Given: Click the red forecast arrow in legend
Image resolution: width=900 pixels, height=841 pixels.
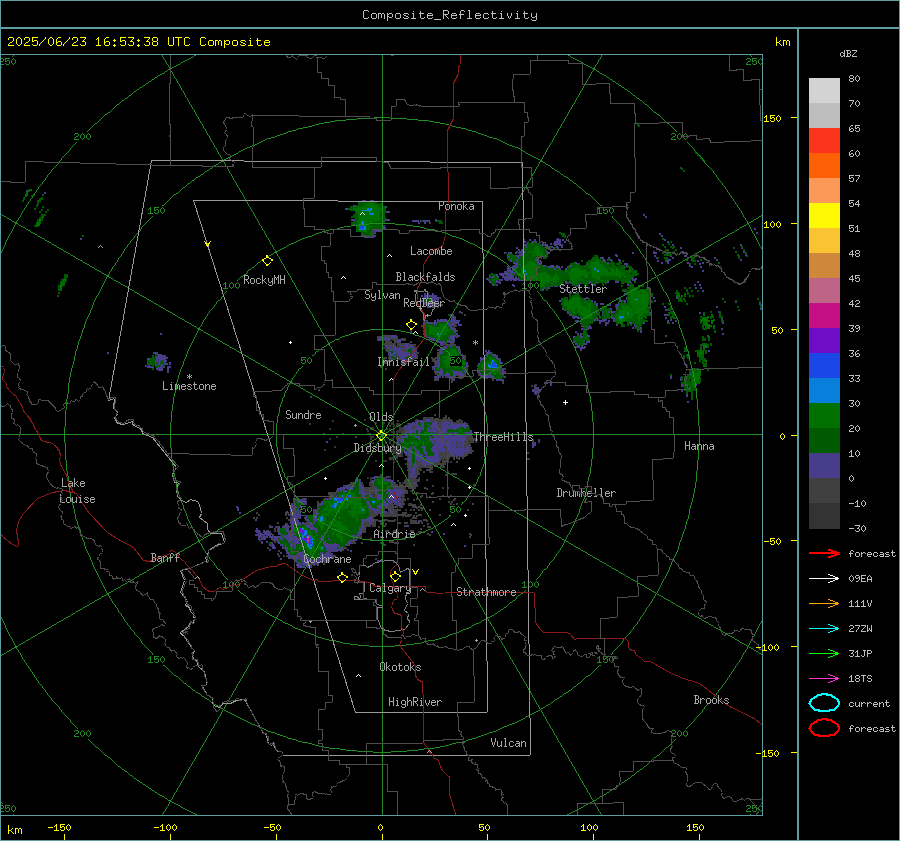Looking at the screenshot, I should pos(824,553).
